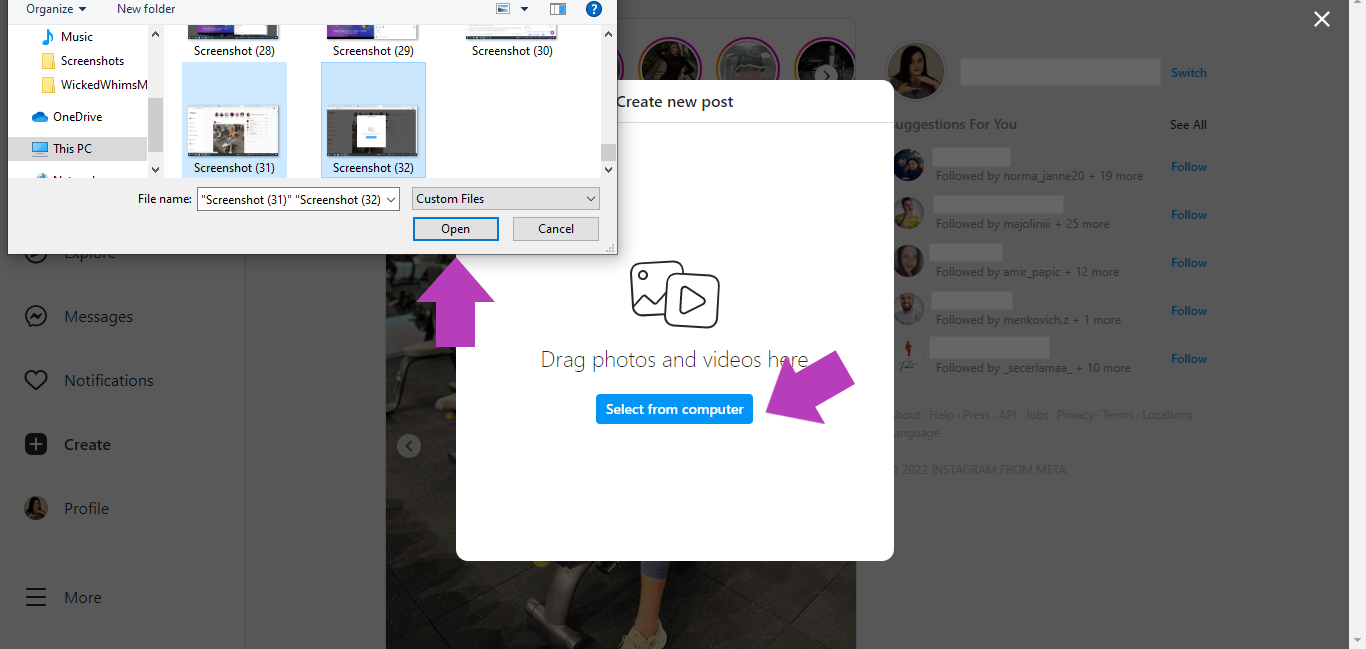Open the Screenshots folder in the tree
This screenshot has width=1366, height=649.
[x=92, y=61]
